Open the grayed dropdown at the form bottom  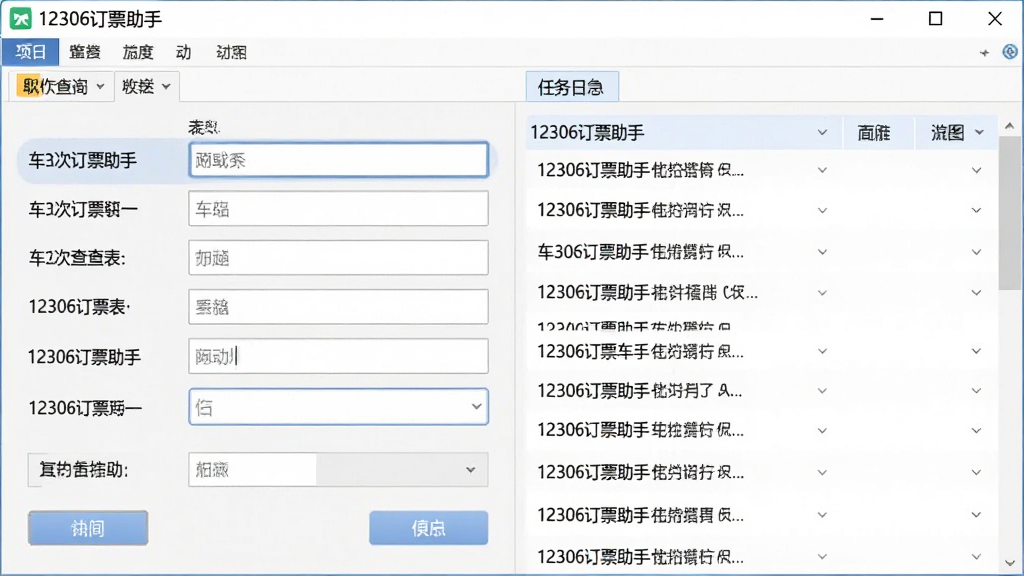tap(338, 470)
